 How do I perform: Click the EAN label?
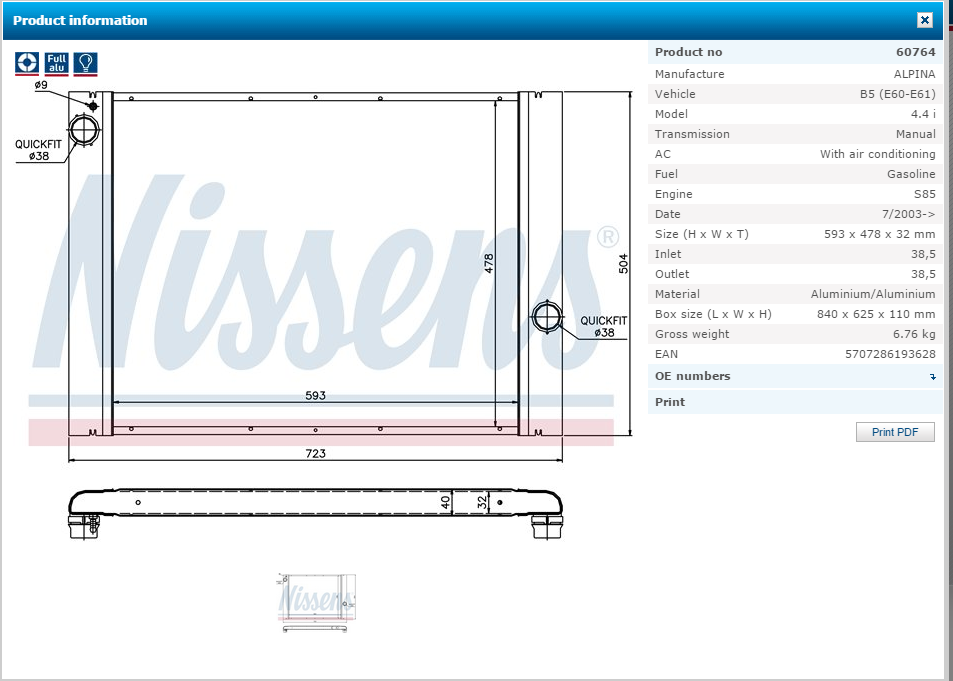(666, 354)
